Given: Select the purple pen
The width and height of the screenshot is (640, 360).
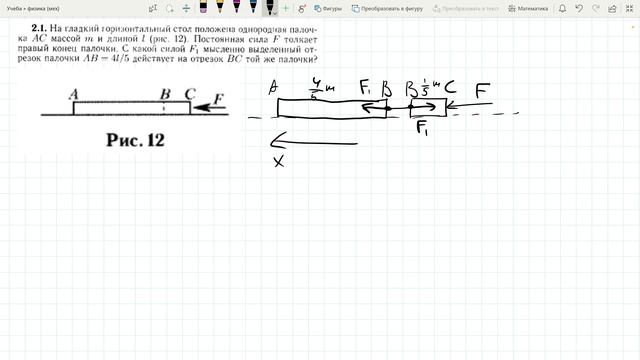Looking at the screenshot, I should [237, 7].
